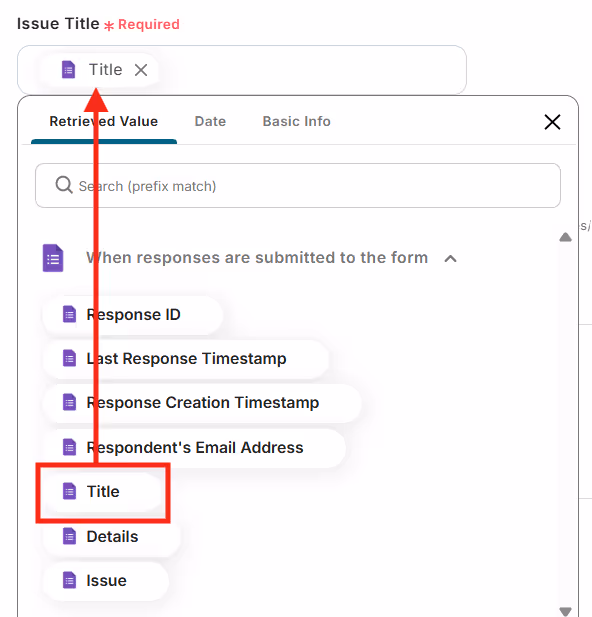The width and height of the screenshot is (592, 617).
Task: Select the Response ID value
Action: (133, 315)
